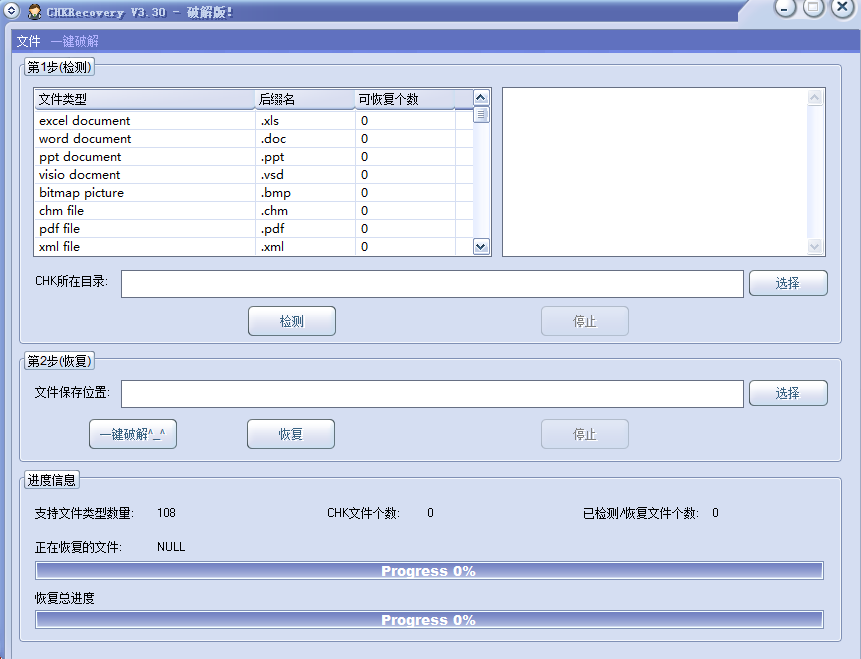The height and width of the screenshot is (659, 861).
Task: Click 选择 next to 文件保存位置
Action: 788,393
